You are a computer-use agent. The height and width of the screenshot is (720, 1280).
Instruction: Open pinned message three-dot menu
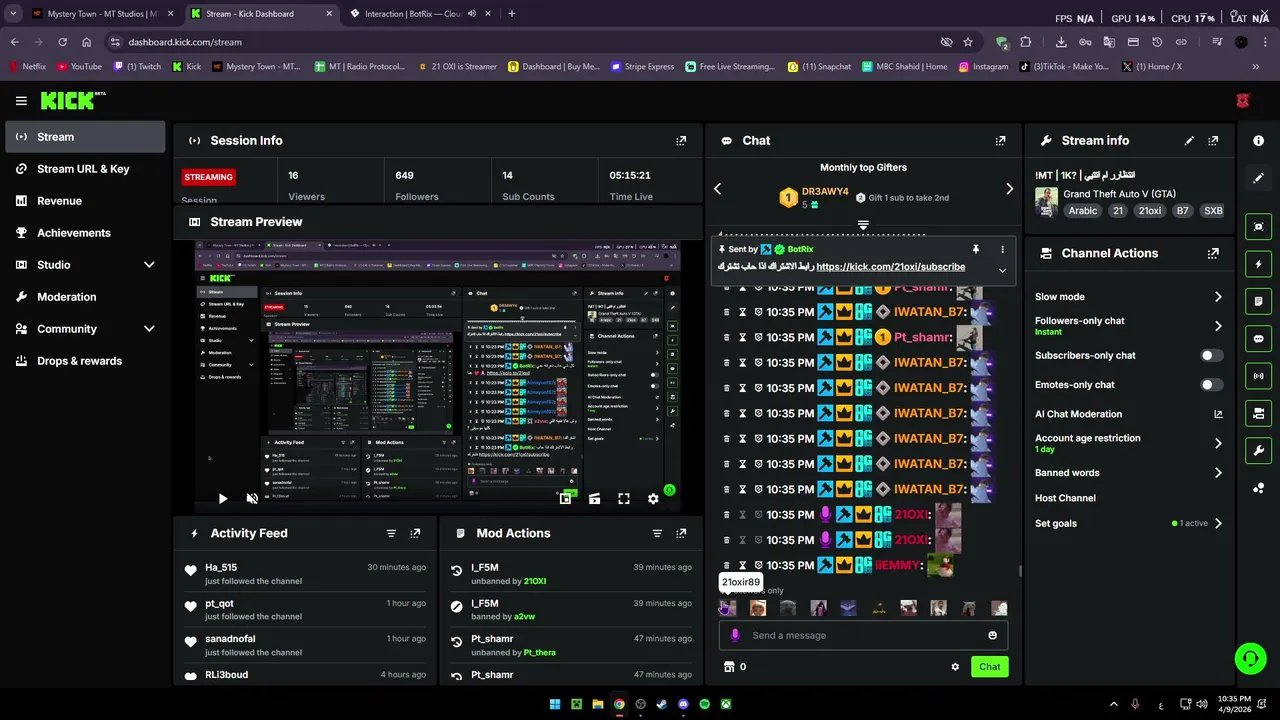pyautogui.click(x=1002, y=249)
